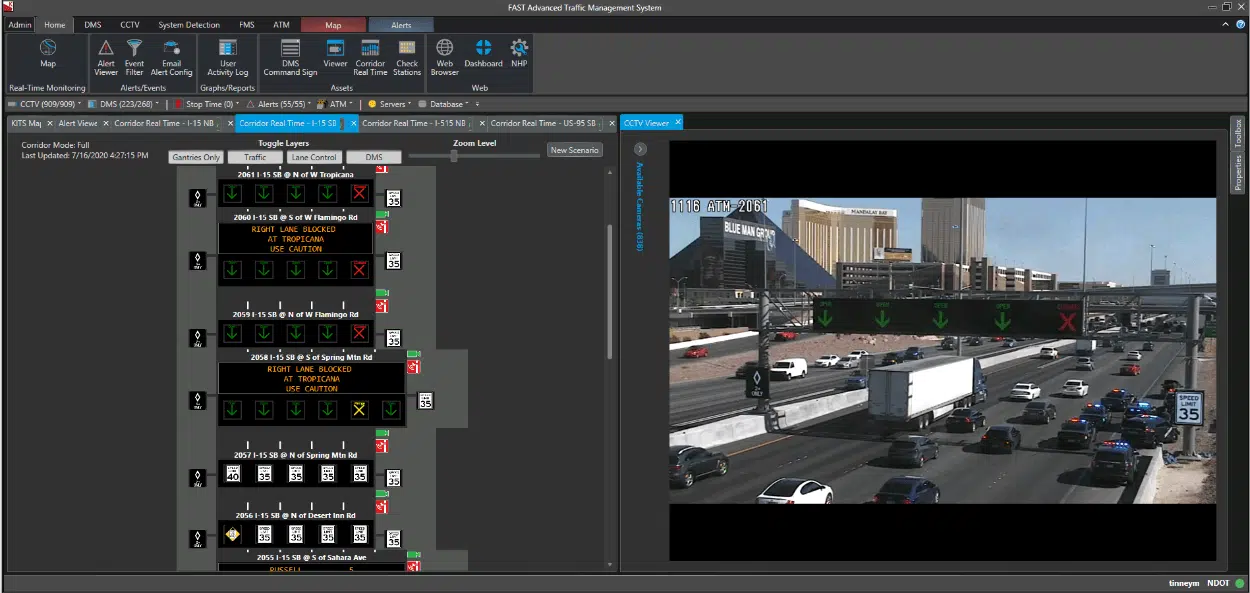Close the CCTV Viewer tab
1250x593 pixels.
[x=677, y=123]
